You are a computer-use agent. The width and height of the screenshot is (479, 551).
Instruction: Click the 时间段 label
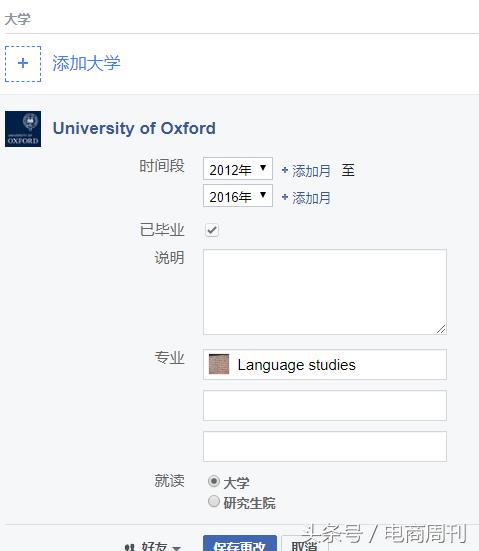pyautogui.click(x=162, y=166)
